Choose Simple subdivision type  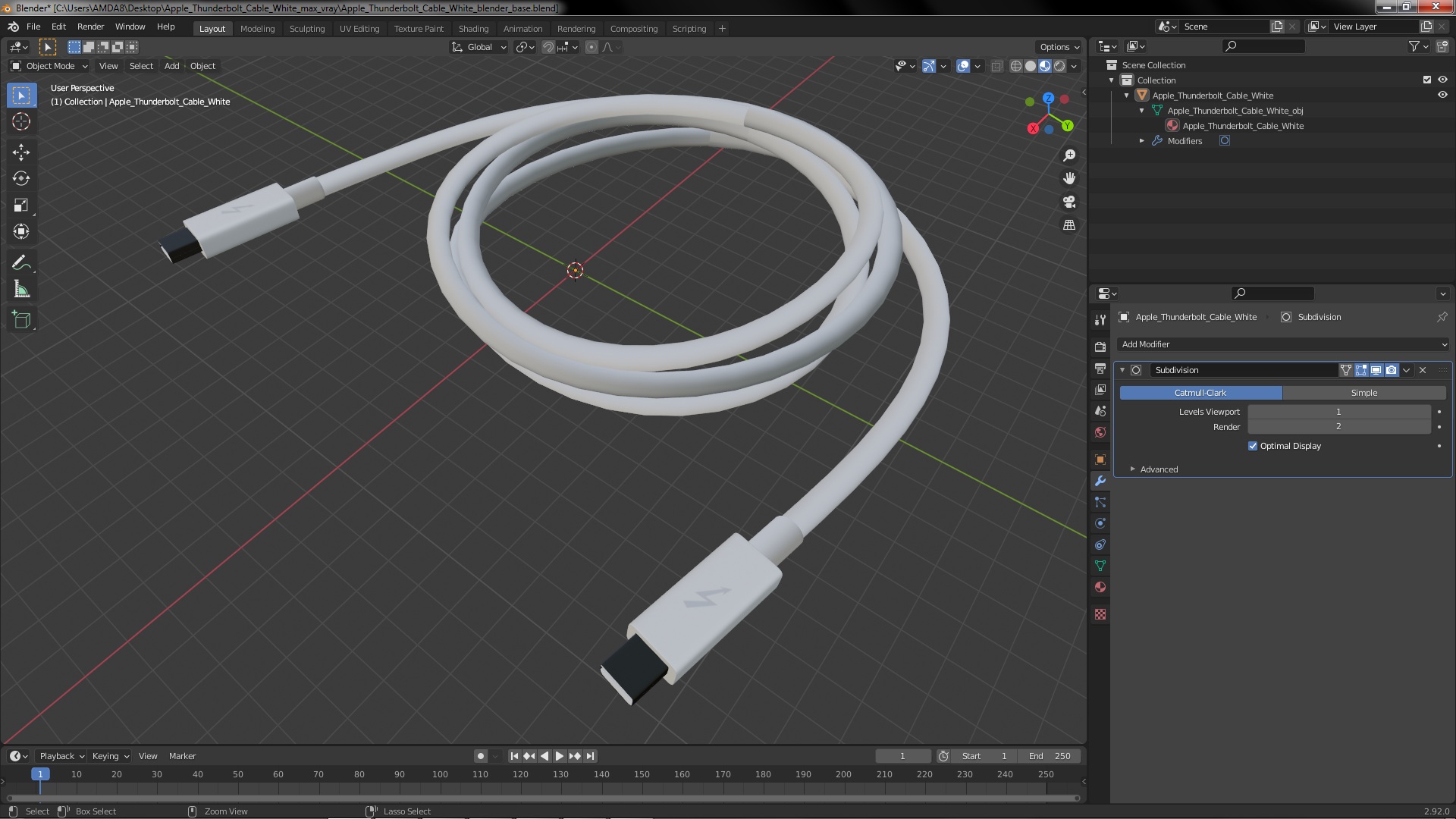point(1363,393)
